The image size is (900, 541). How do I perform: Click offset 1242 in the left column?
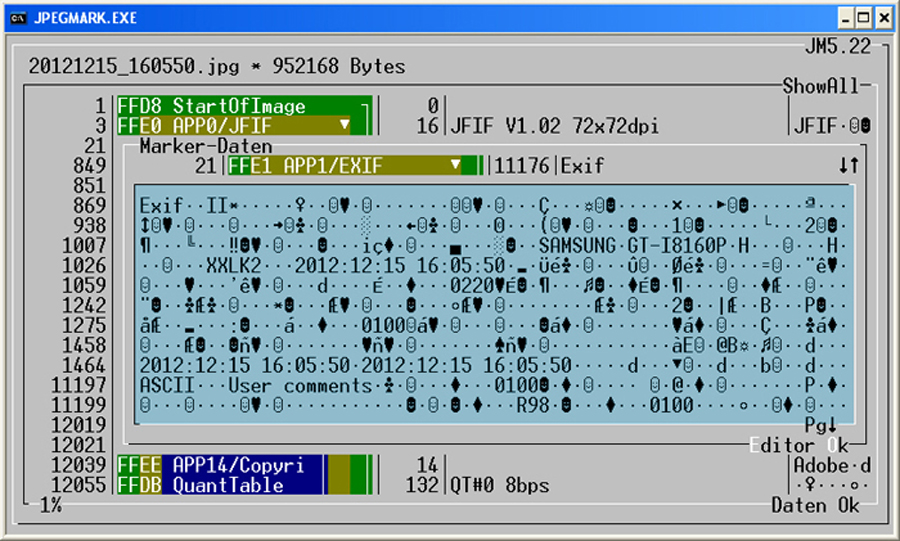[84, 306]
